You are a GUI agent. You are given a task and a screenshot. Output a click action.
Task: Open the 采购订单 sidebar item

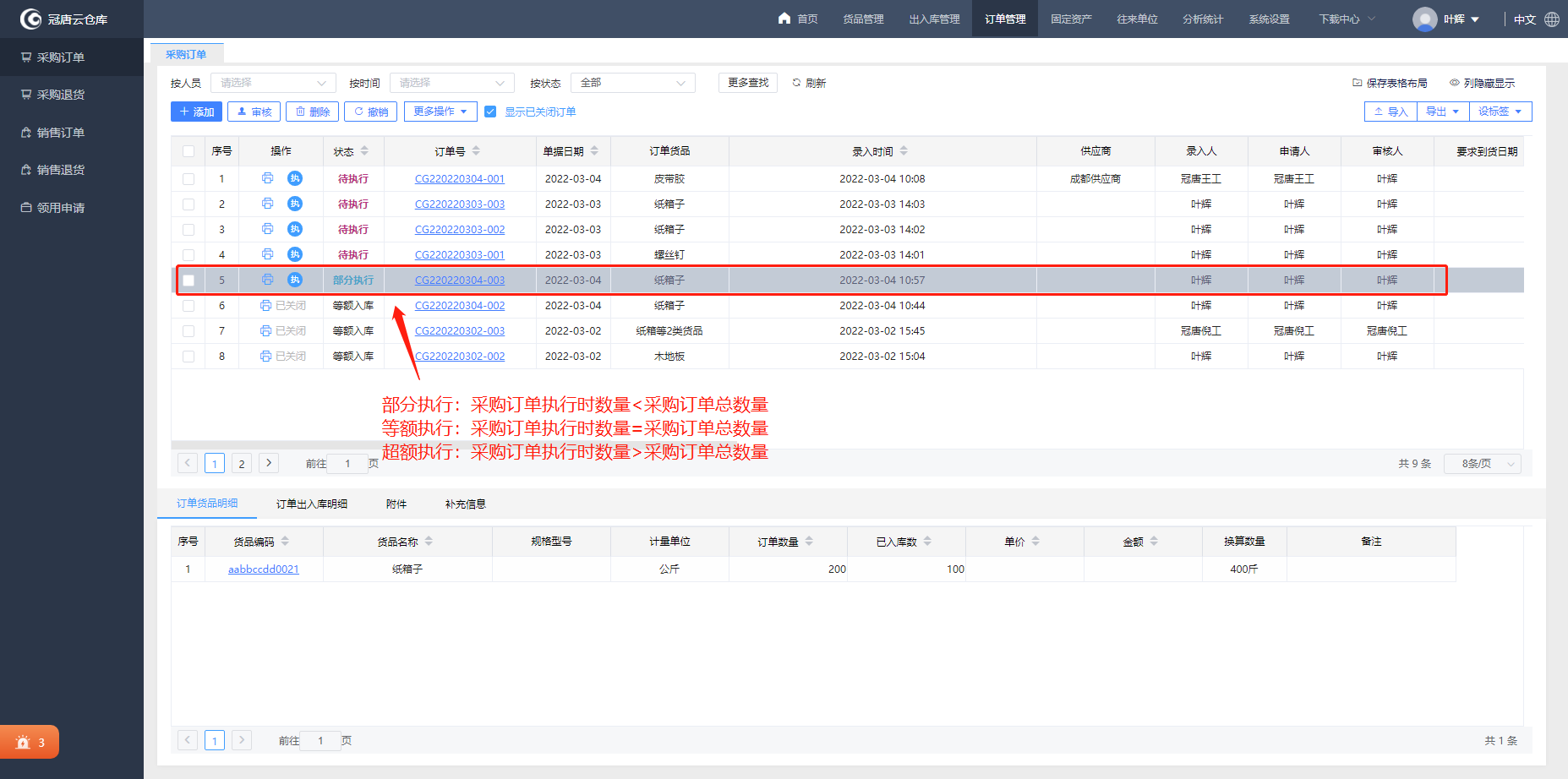(x=72, y=57)
